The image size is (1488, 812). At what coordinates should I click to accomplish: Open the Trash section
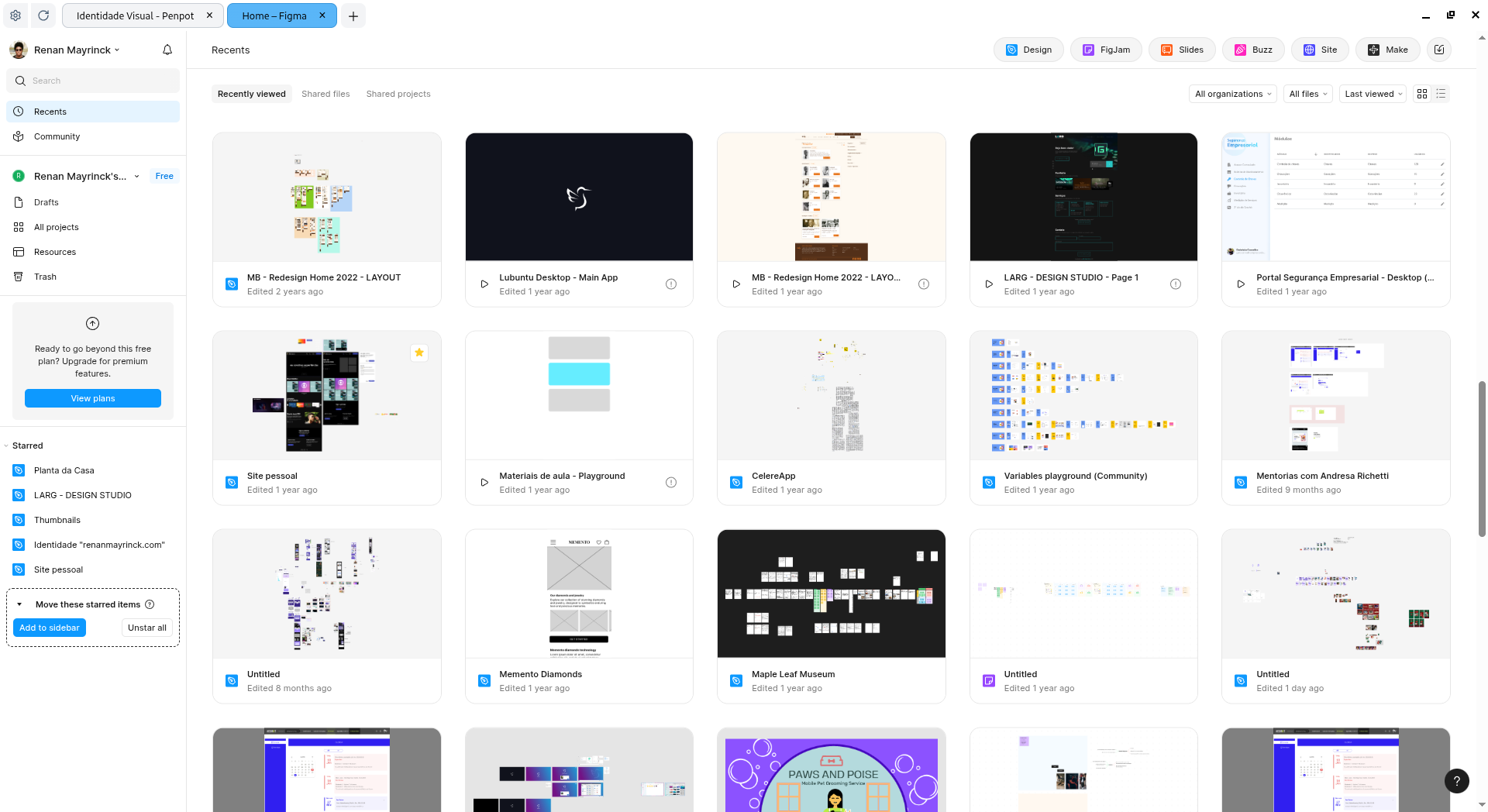pos(18,277)
